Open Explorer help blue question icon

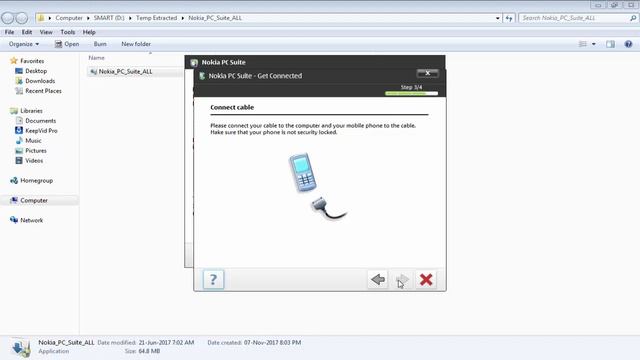pyautogui.click(x=629, y=44)
